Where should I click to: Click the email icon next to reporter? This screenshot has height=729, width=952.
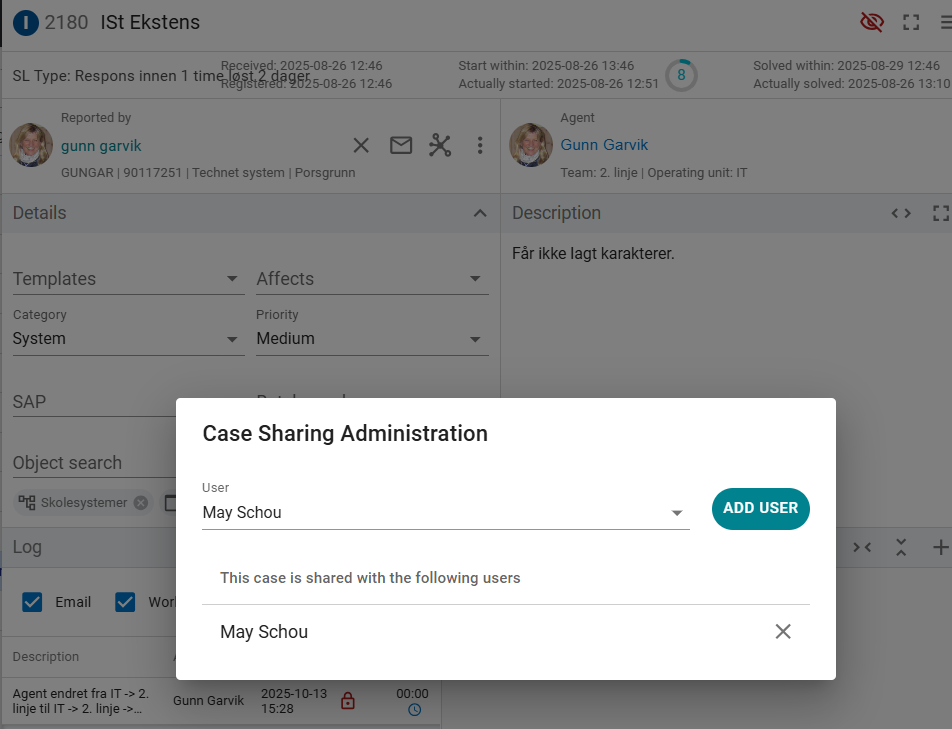pyautogui.click(x=401, y=146)
